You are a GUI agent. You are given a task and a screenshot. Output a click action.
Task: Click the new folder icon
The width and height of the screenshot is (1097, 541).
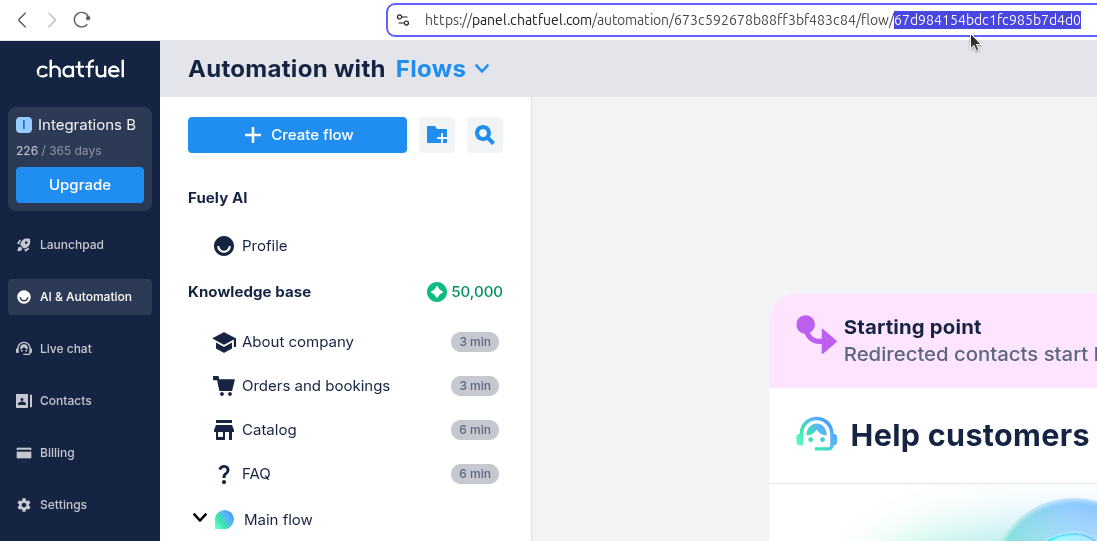tap(437, 135)
